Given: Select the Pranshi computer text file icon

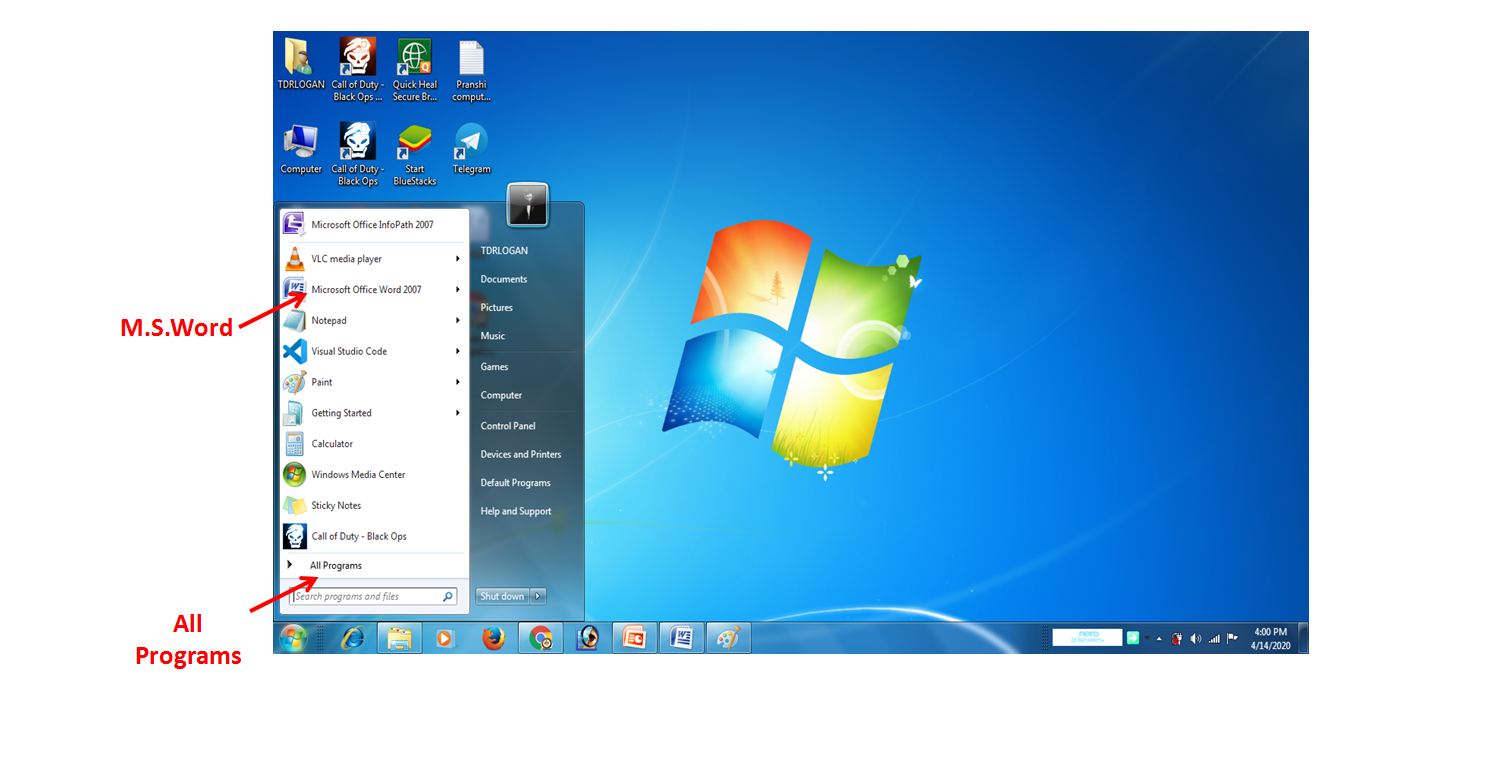Looking at the screenshot, I should (x=471, y=70).
